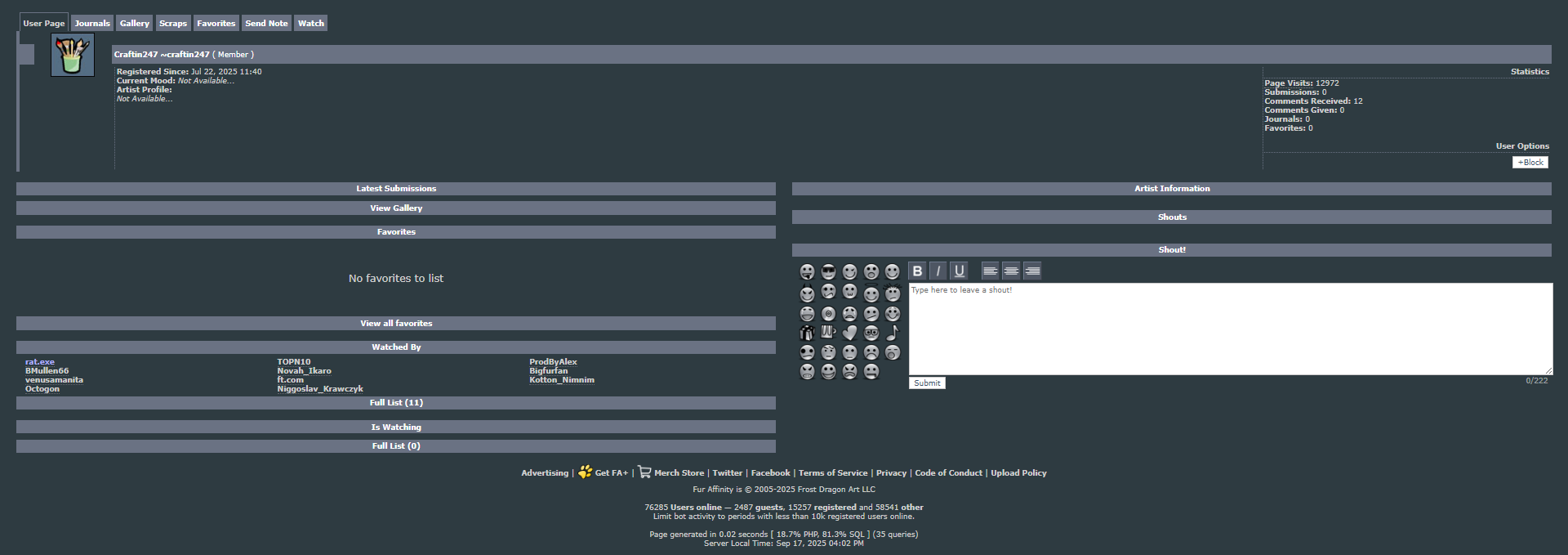The height and width of the screenshot is (555, 1568).
Task: Open watcher Novah_Ikaro's profile
Action: point(304,370)
